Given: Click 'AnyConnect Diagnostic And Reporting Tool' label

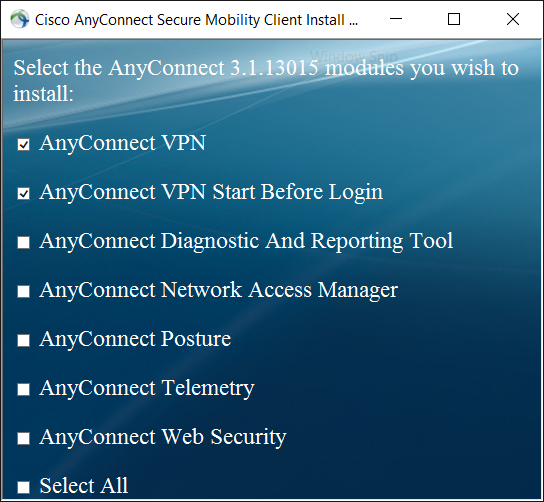Looking at the screenshot, I should 246,241.
